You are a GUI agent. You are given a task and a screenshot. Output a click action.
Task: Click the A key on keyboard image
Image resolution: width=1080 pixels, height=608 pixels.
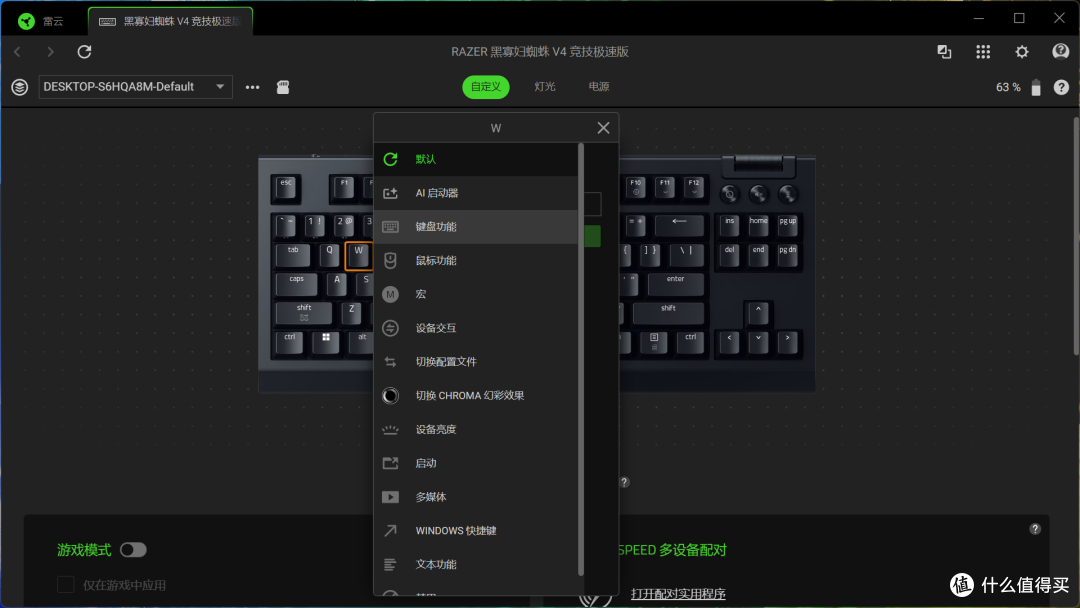click(x=336, y=283)
